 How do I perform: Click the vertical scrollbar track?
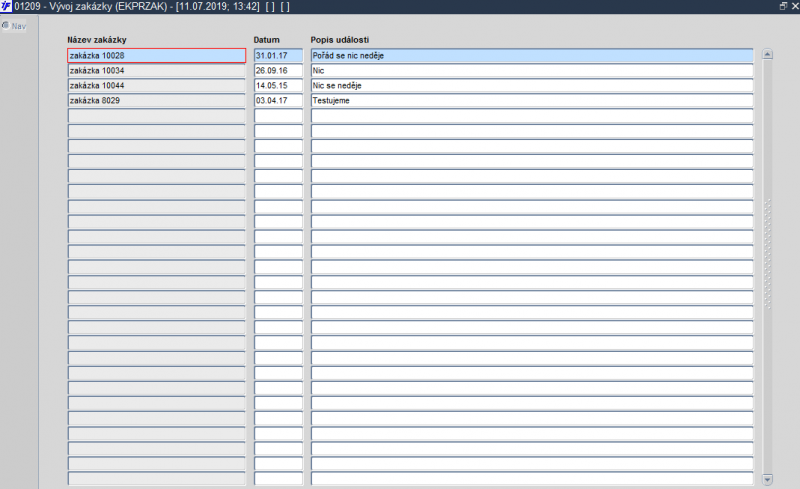click(x=767, y=266)
